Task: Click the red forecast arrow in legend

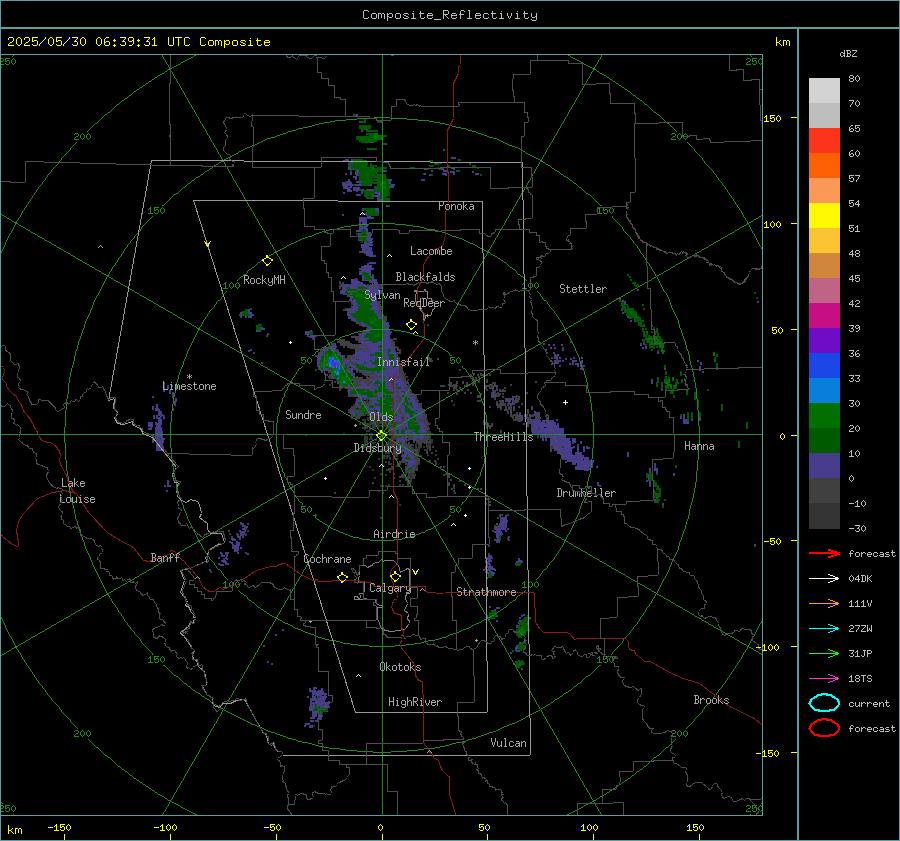Action: tap(824, 553)
